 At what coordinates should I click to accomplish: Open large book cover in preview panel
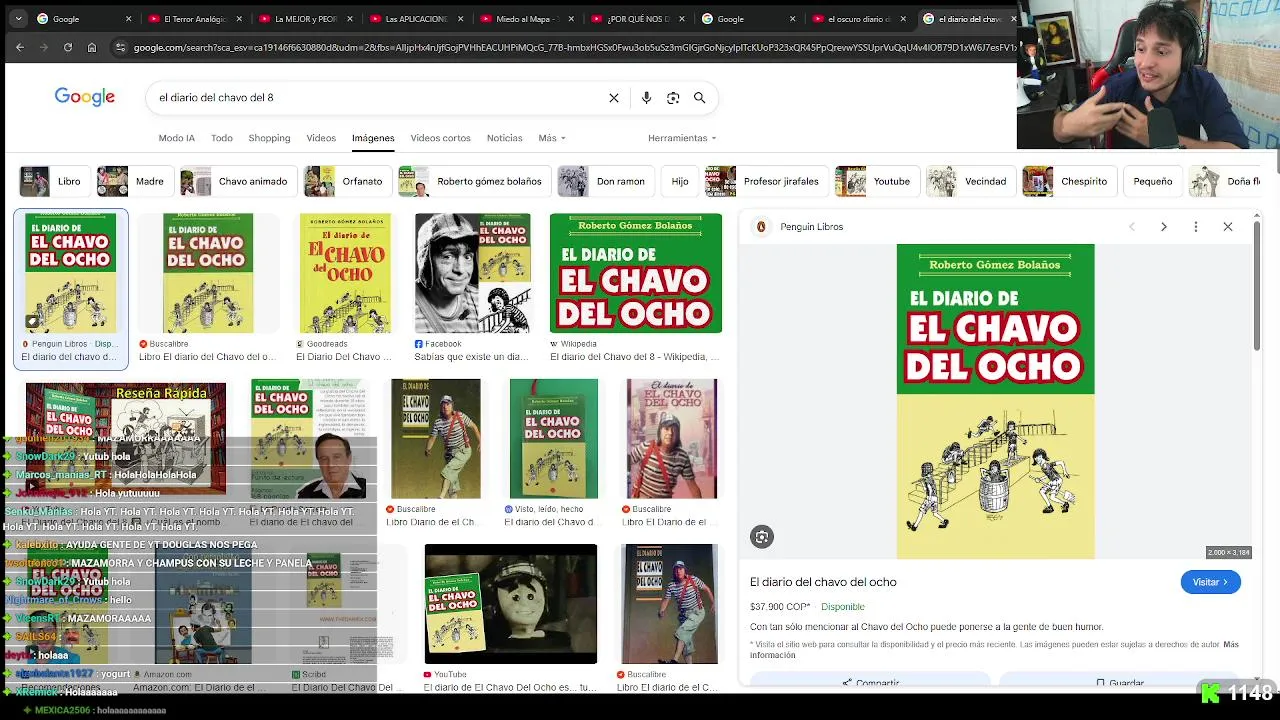995,401
